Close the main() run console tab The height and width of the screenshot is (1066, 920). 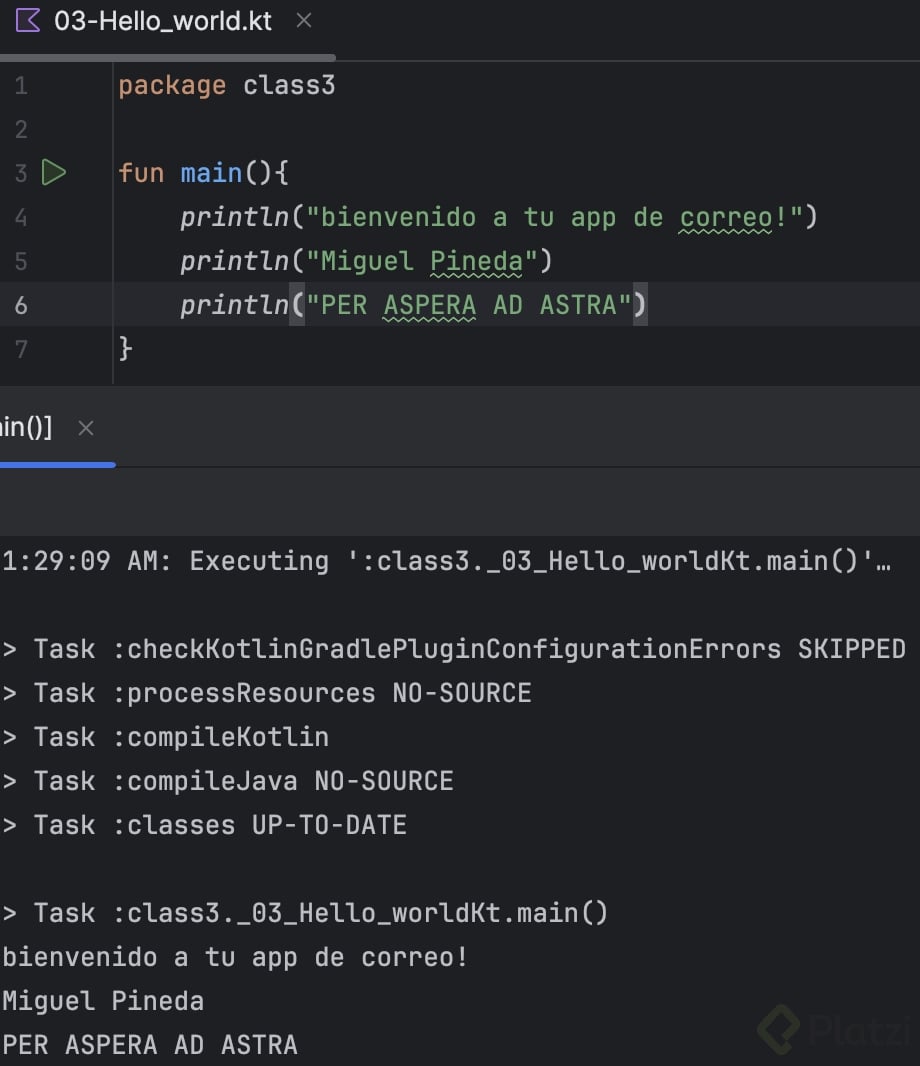coord(86,428)
